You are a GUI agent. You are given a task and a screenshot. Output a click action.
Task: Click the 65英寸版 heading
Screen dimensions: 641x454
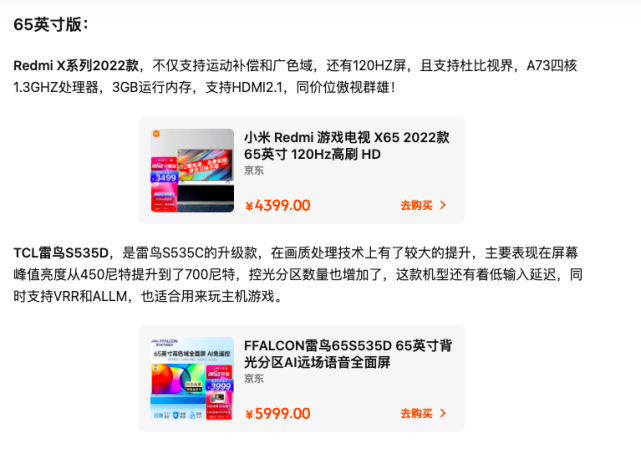[x=51, y=25]
